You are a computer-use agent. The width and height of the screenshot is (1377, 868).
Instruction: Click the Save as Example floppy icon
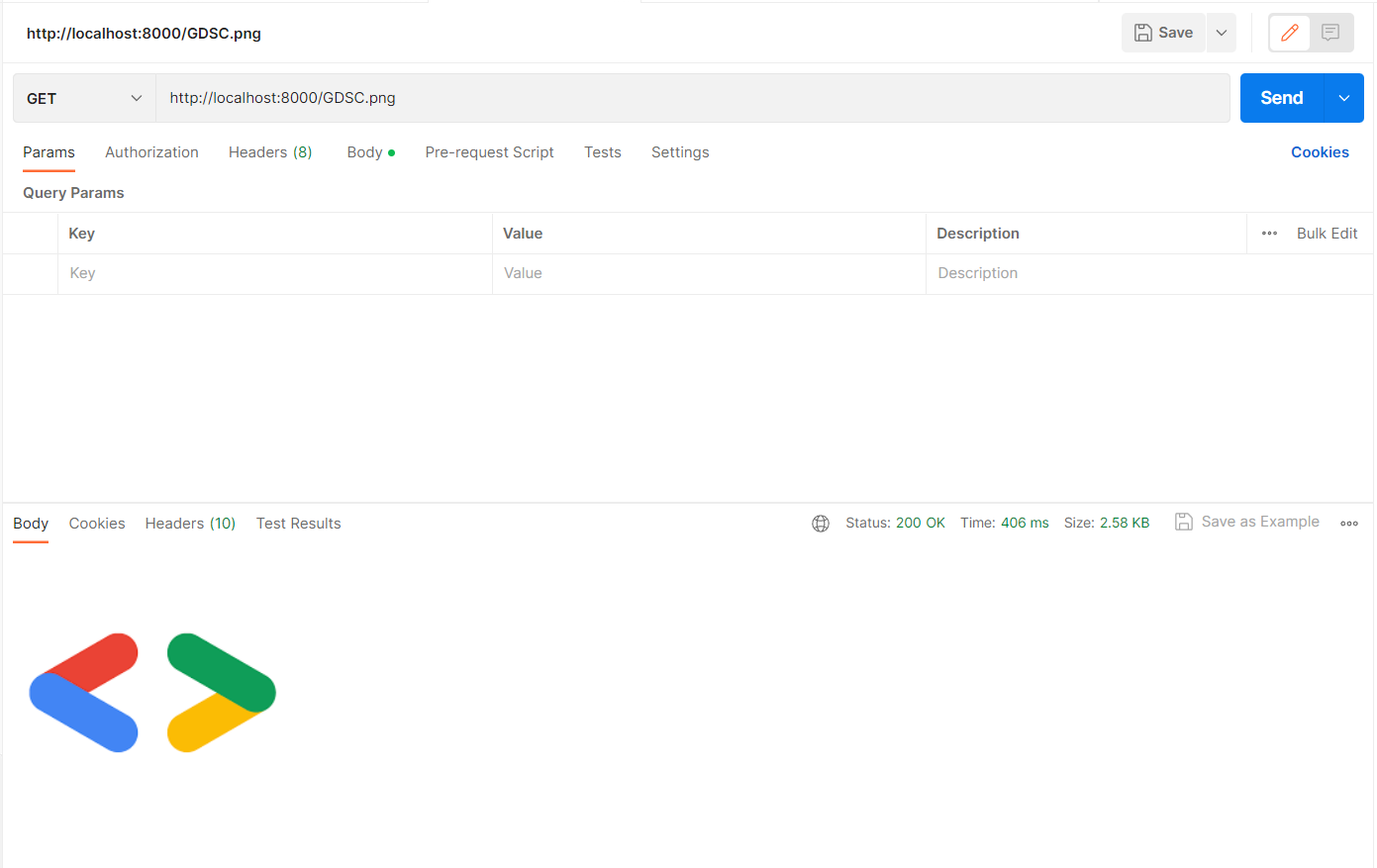[x=1184, y=522]
